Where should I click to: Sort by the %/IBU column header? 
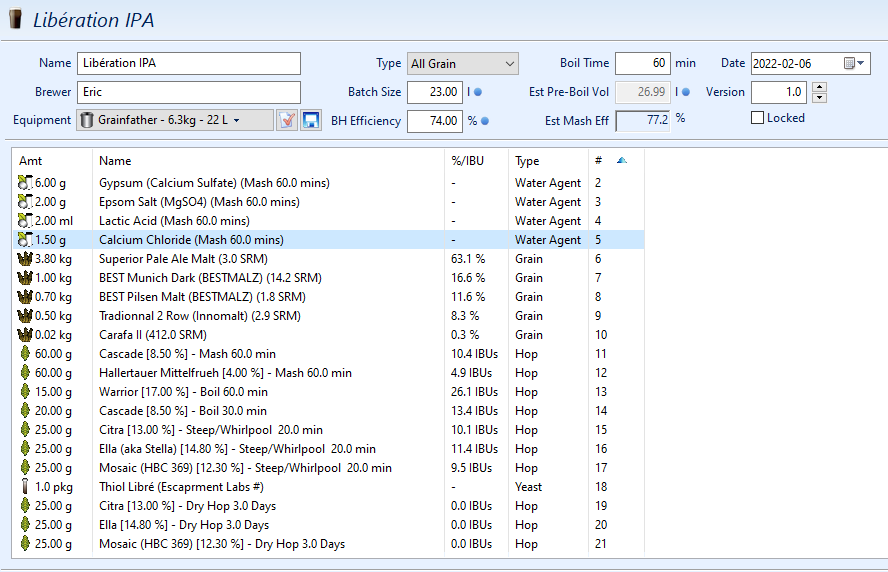coord(467,161)
